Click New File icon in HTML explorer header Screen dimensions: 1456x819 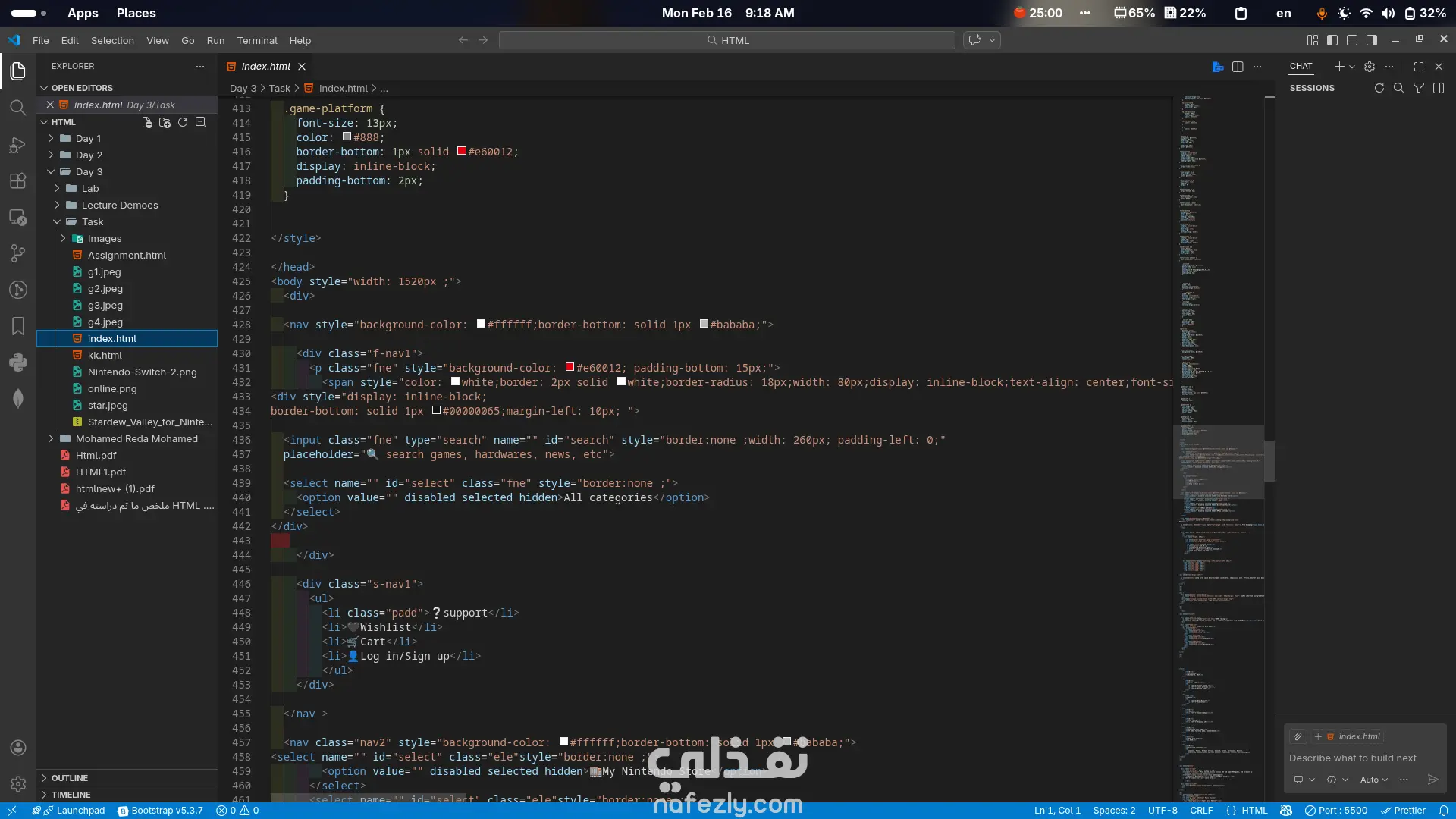click(147, 122)
